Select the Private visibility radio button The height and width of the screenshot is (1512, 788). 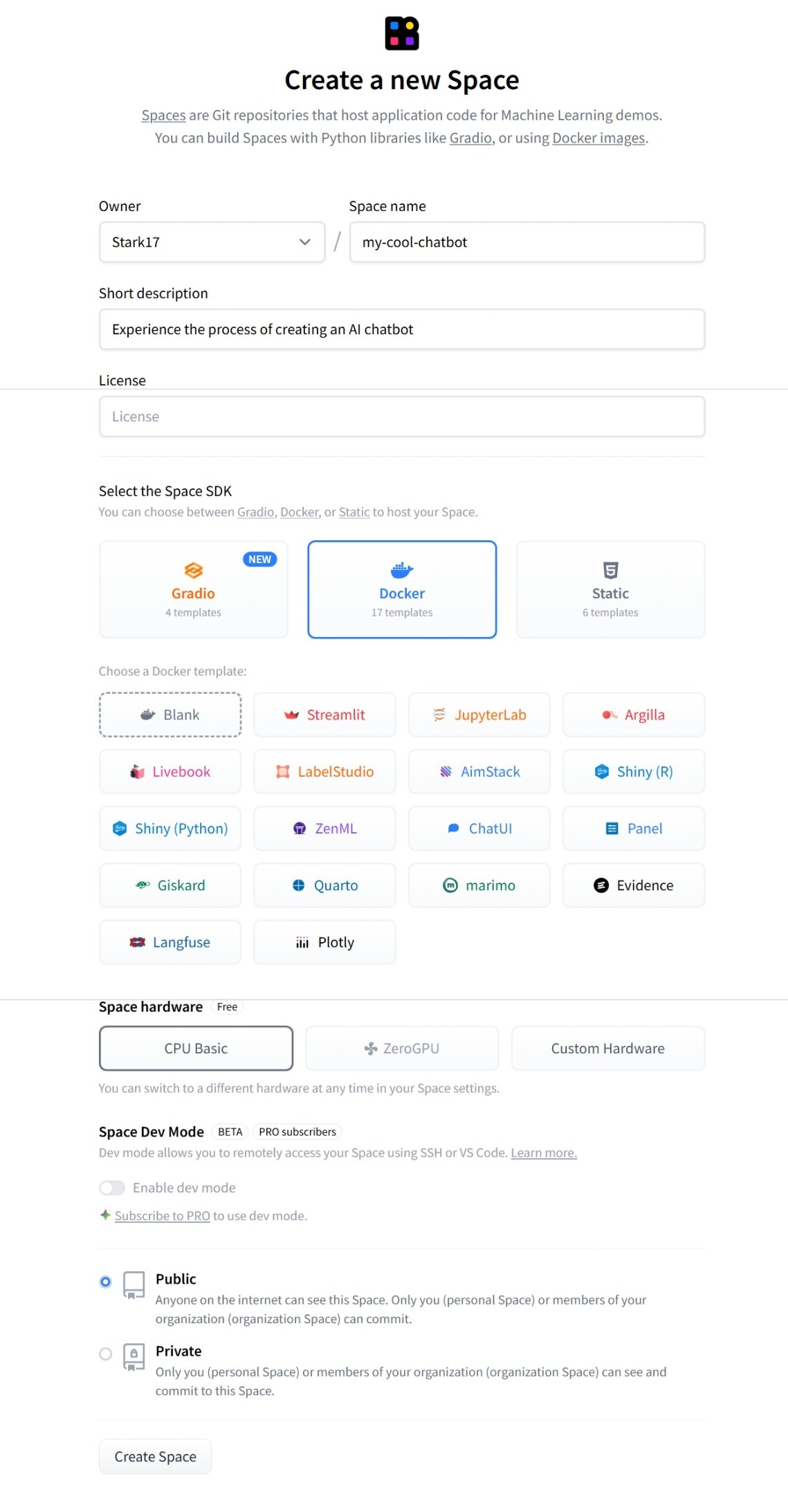(x=105, y=1354)
